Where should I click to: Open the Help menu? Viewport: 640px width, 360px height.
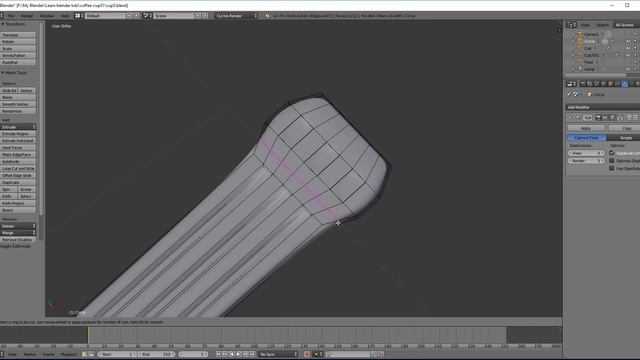click(x=65, y=16)
